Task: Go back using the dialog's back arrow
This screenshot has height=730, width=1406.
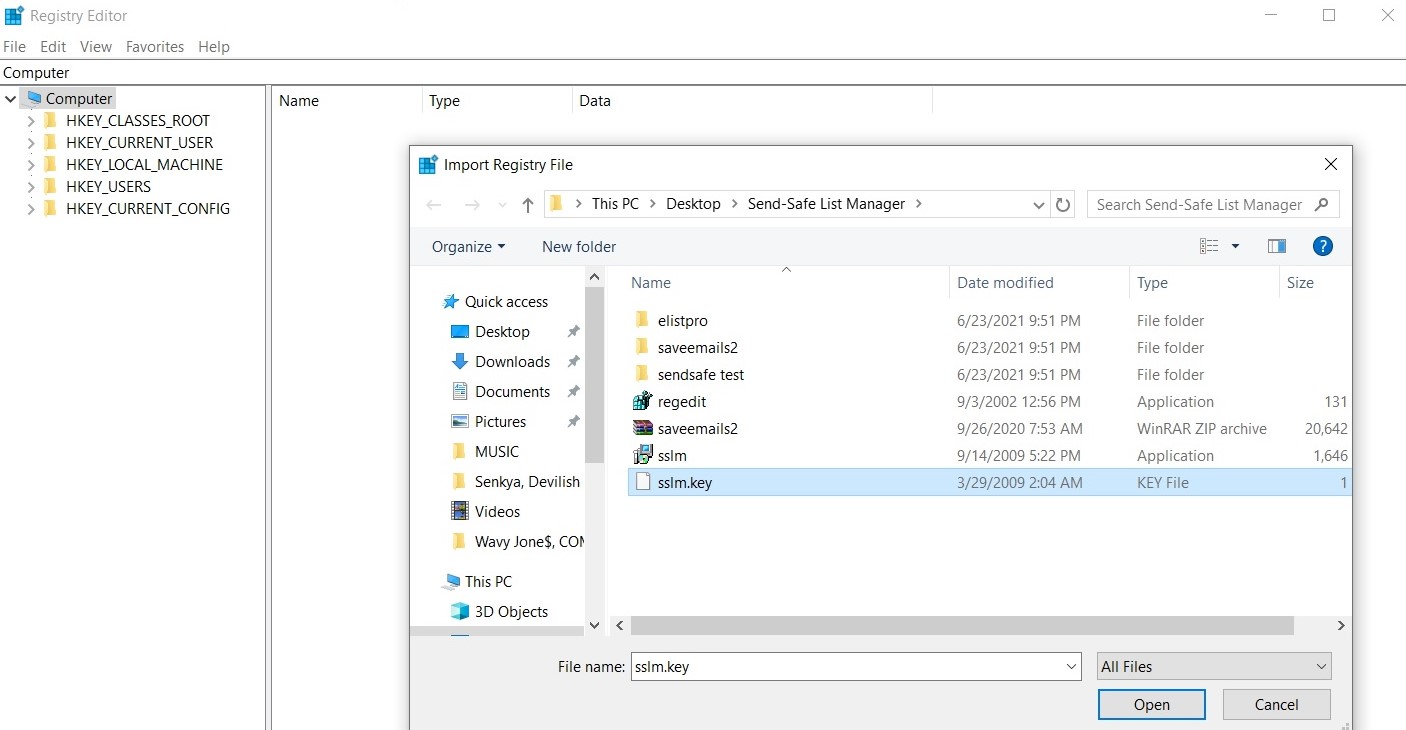Action: pyautogui.click(x=434, y=205)
